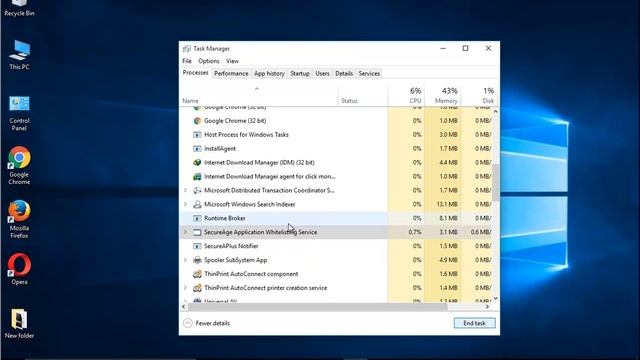The image size is (640, 360).
Task: Maximize the Task Manager window
Action: [465, 49]
